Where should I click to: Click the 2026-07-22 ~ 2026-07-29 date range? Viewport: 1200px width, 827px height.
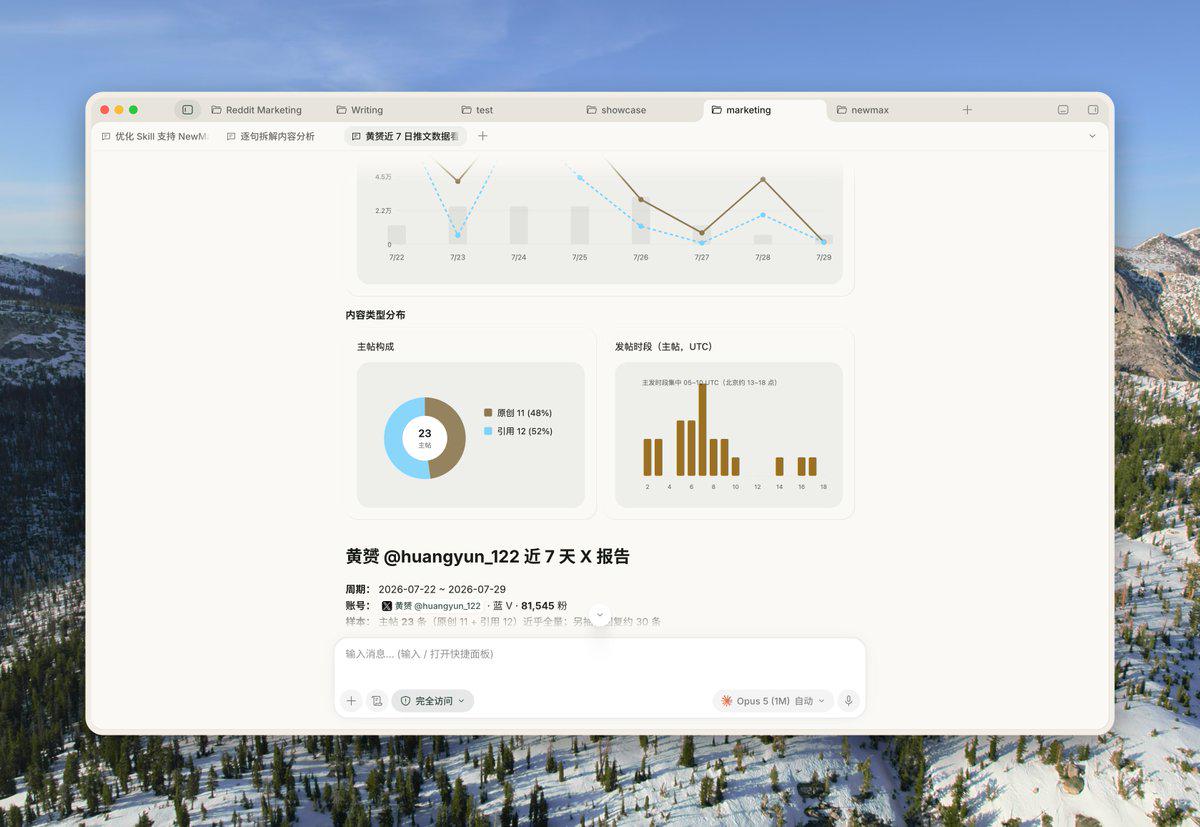tap(442, 590)
